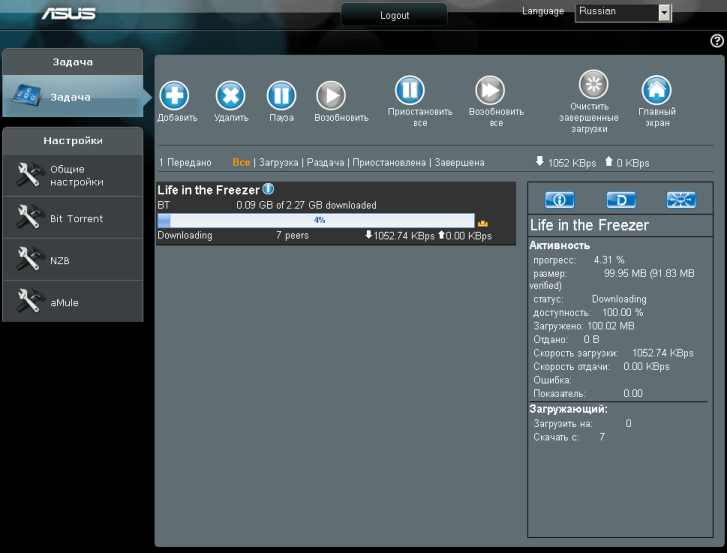727x553 pixels.
Task: Resume the selected task via the Возобновить icon
Action: coord(331,95)
